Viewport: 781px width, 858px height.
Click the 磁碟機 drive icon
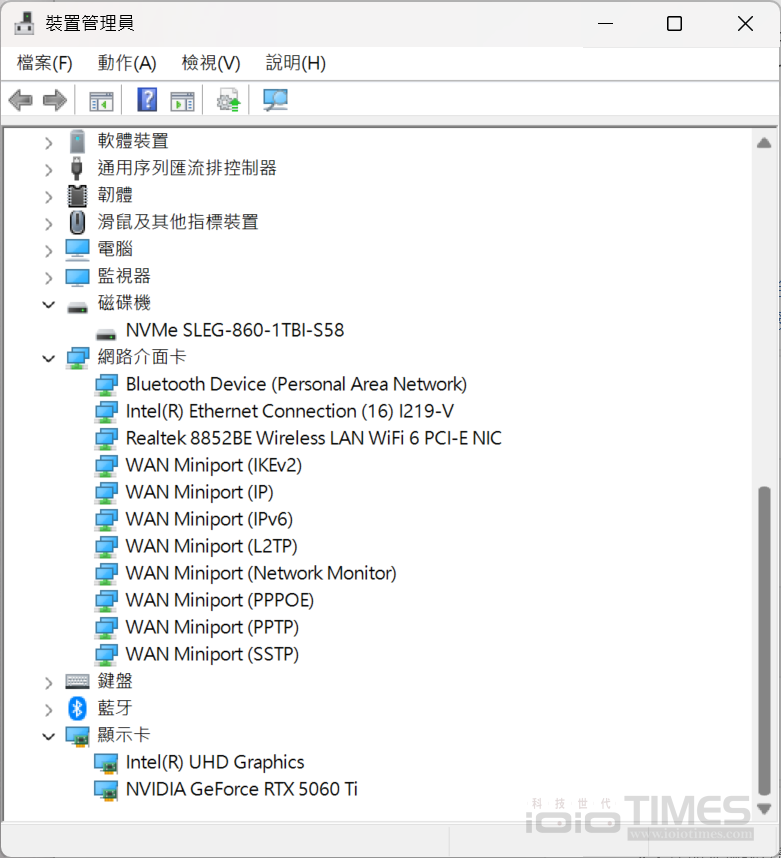pos(77,308)
